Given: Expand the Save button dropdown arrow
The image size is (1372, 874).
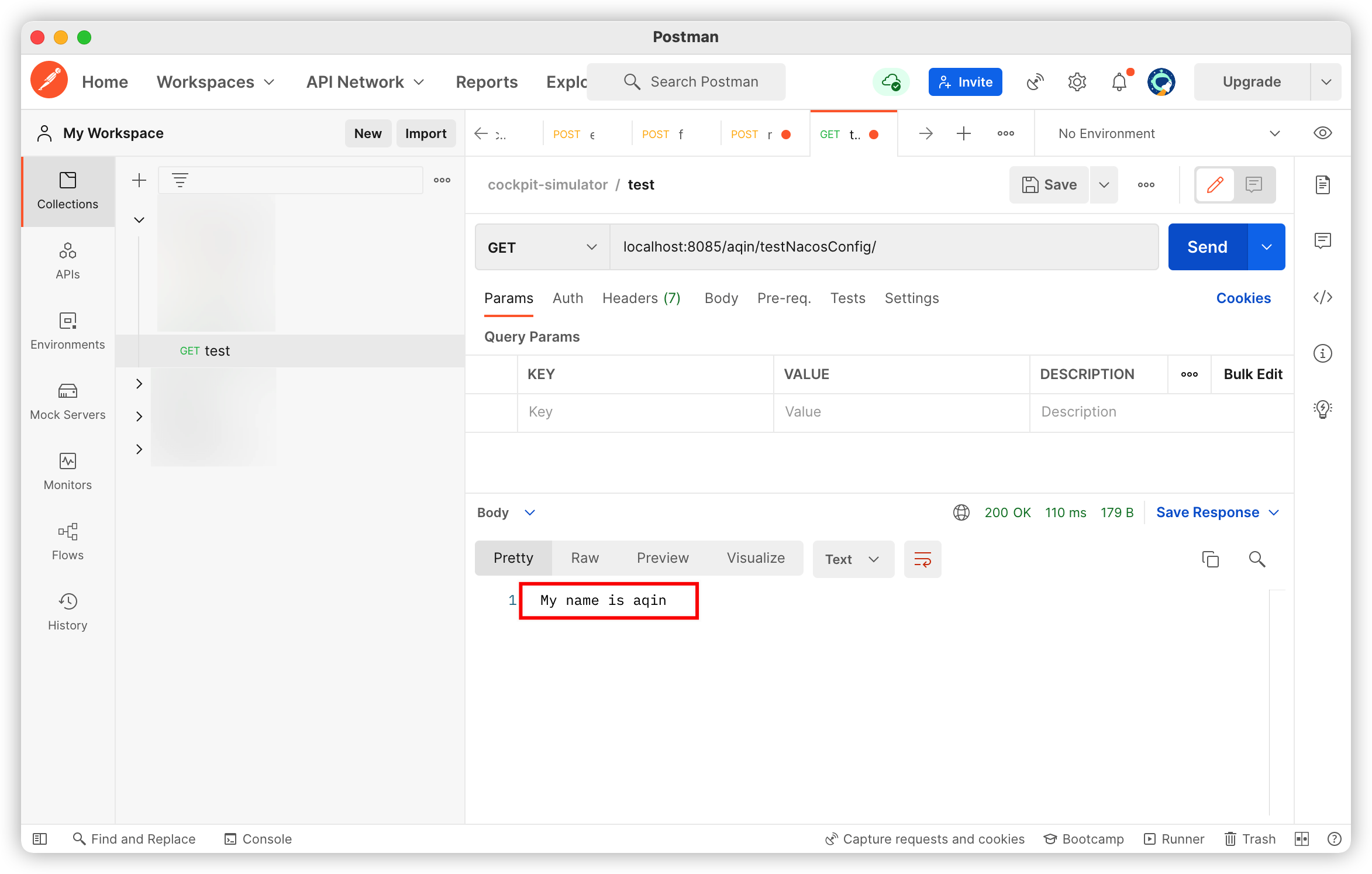Looking at the screenshot, I should coord(1104,184).
